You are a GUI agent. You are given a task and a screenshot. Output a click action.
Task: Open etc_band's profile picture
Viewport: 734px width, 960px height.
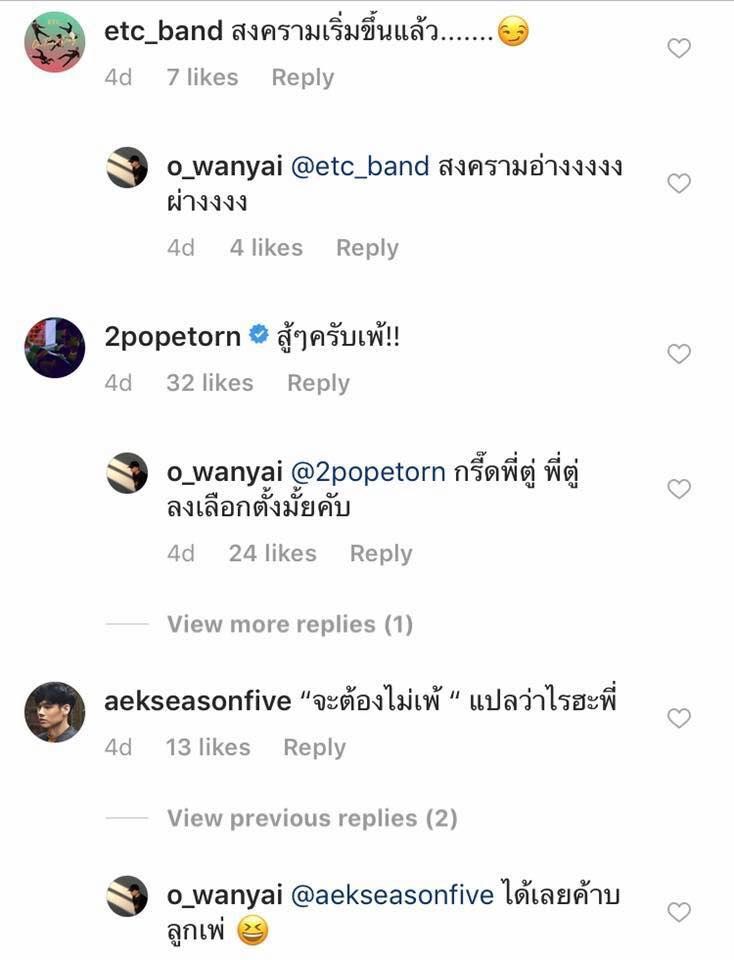click(x=54, y=42)
